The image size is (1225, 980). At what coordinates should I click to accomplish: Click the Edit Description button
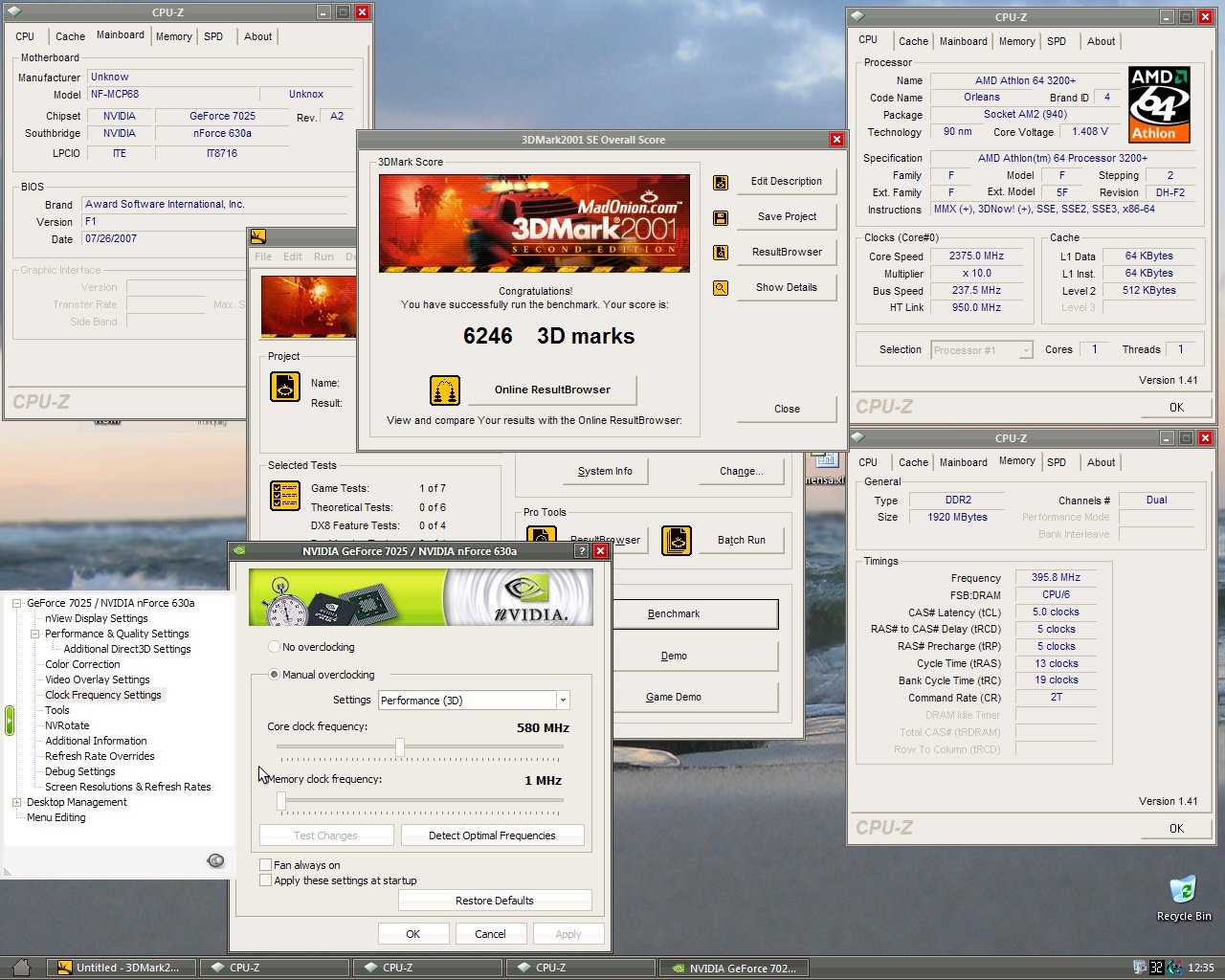pos(787,181)
